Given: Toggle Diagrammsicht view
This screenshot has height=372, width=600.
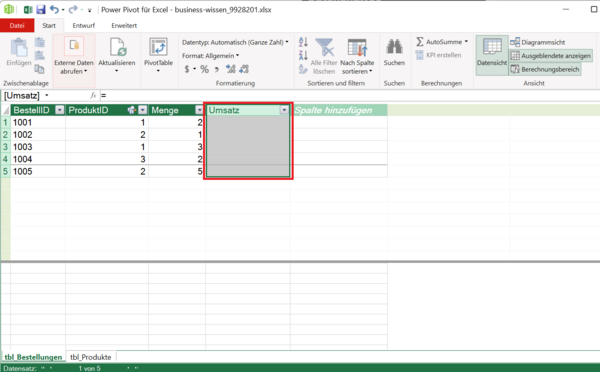Looking at the screenshot, I should point(538,42).
